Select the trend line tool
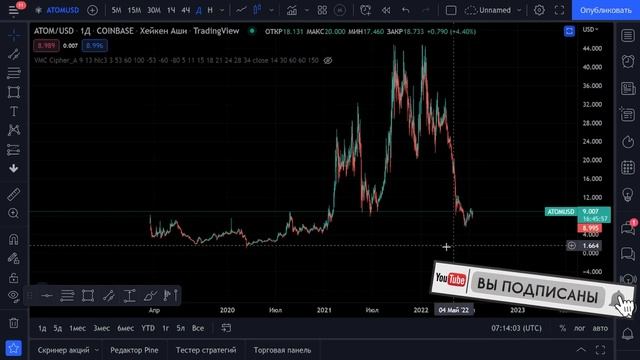640x360 pixels. coord(14,54)
